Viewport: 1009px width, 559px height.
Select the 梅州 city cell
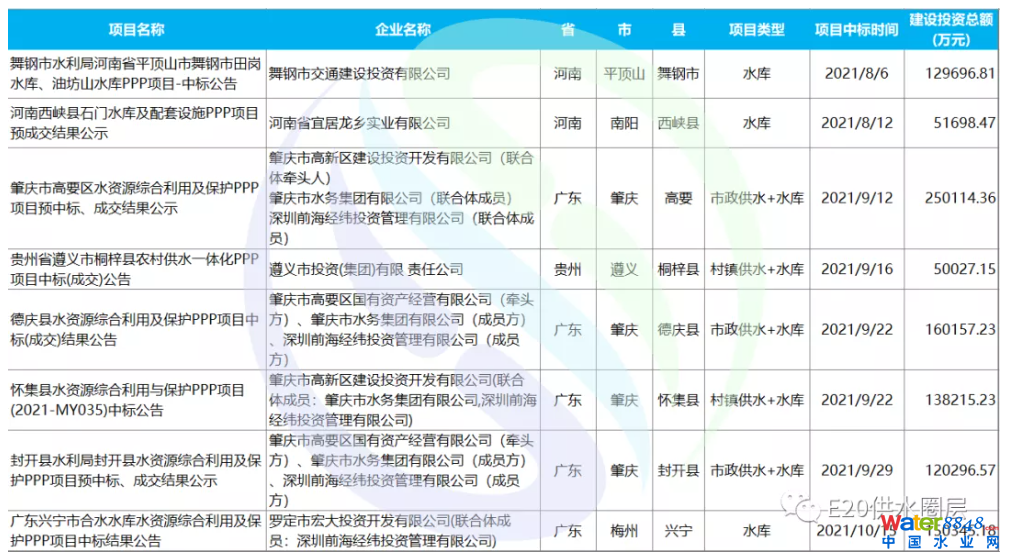point(625,530)
